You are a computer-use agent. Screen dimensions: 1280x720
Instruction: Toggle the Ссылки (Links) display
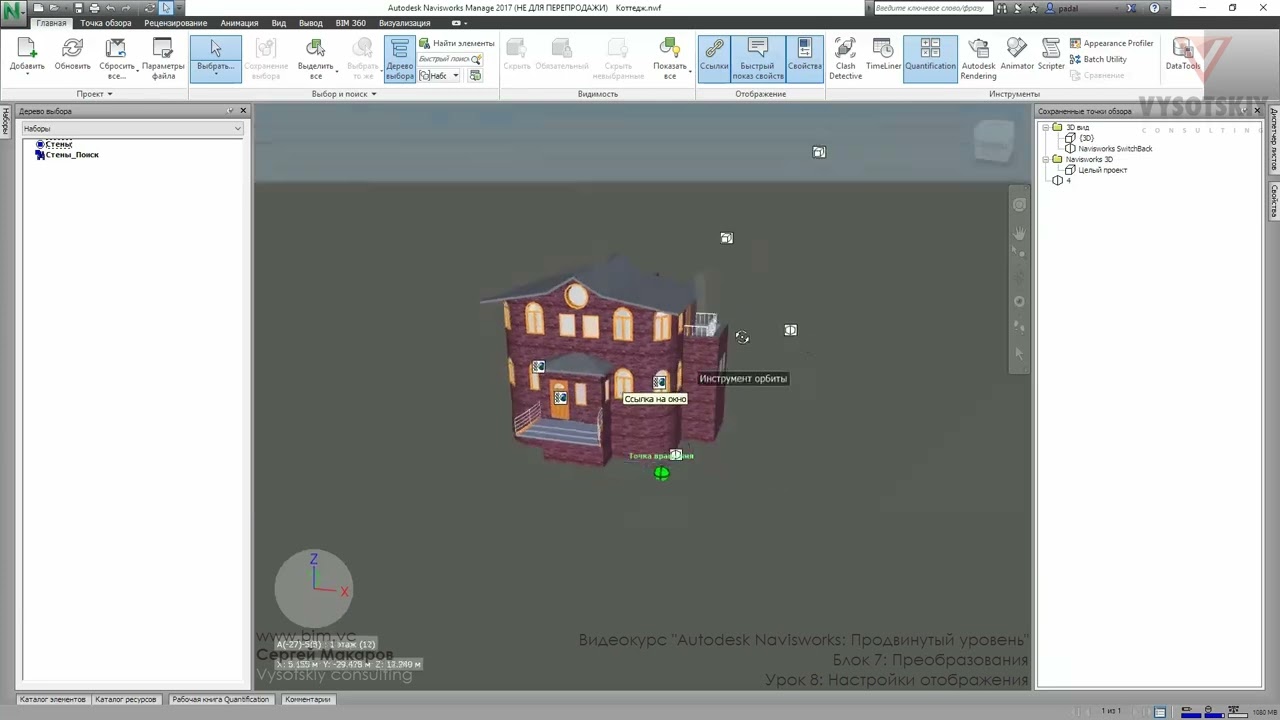(714, 60)
